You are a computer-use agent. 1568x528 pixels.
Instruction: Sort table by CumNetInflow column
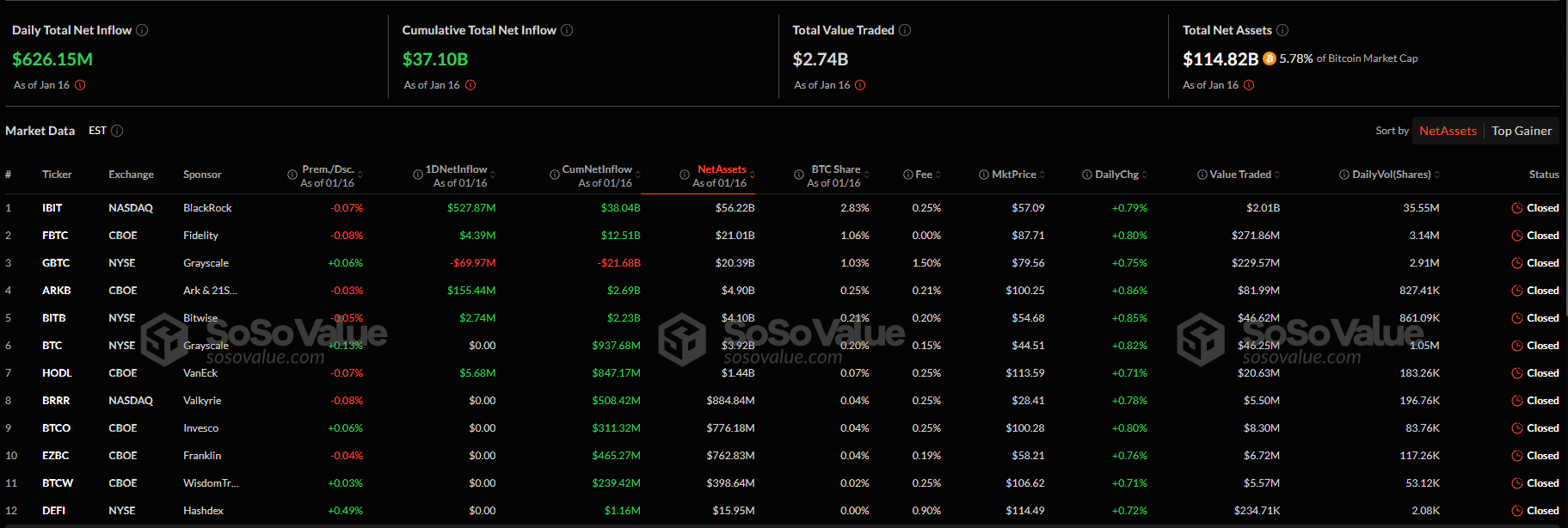pos(598,169)
